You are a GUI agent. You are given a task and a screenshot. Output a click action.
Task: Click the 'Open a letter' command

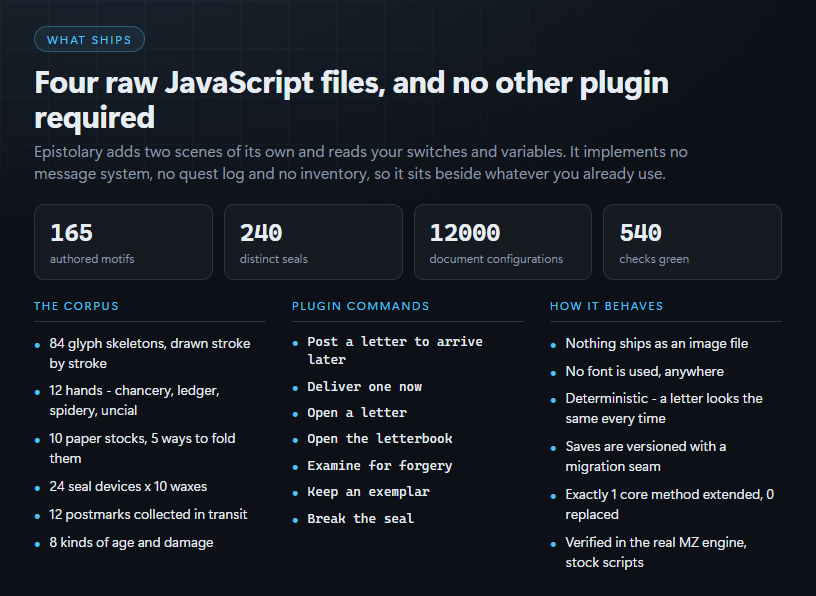pos(357,413)
